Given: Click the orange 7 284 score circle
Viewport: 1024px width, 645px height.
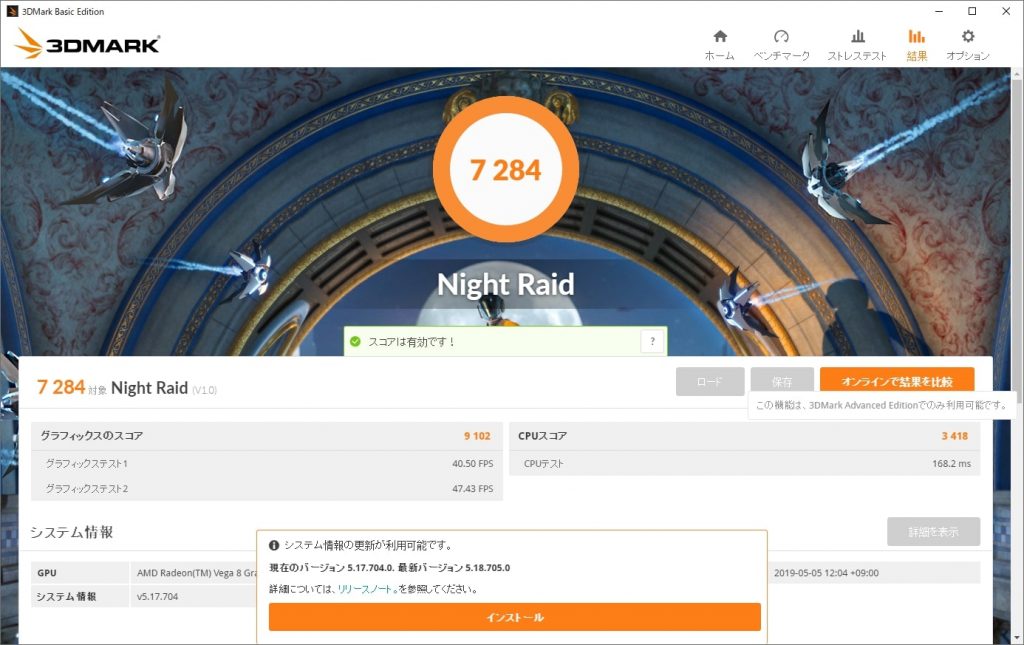Looking at the screenshot, I should point(506,170).
